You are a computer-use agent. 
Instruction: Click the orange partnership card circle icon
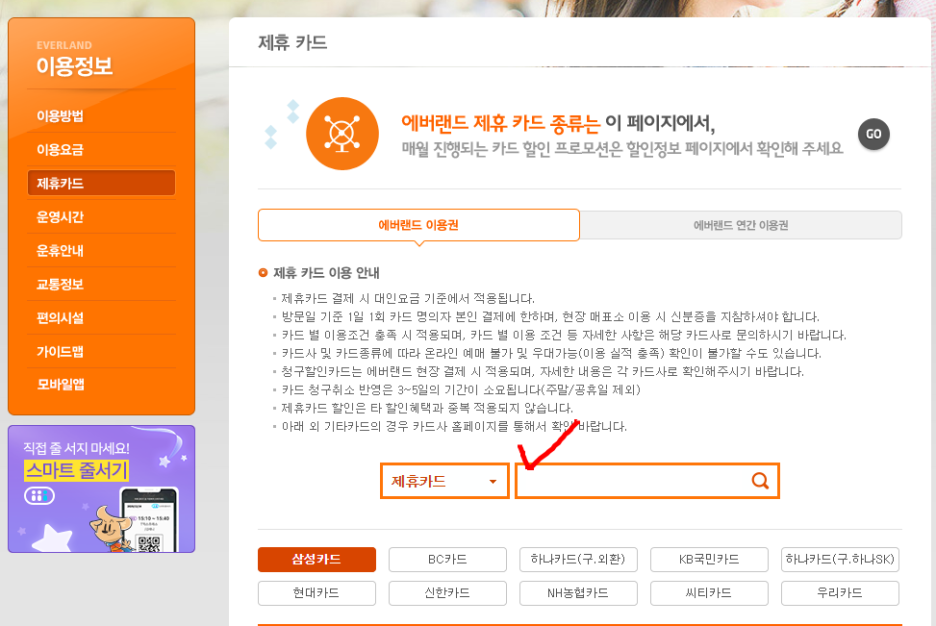pyautogui.click(x=342, y=134)
